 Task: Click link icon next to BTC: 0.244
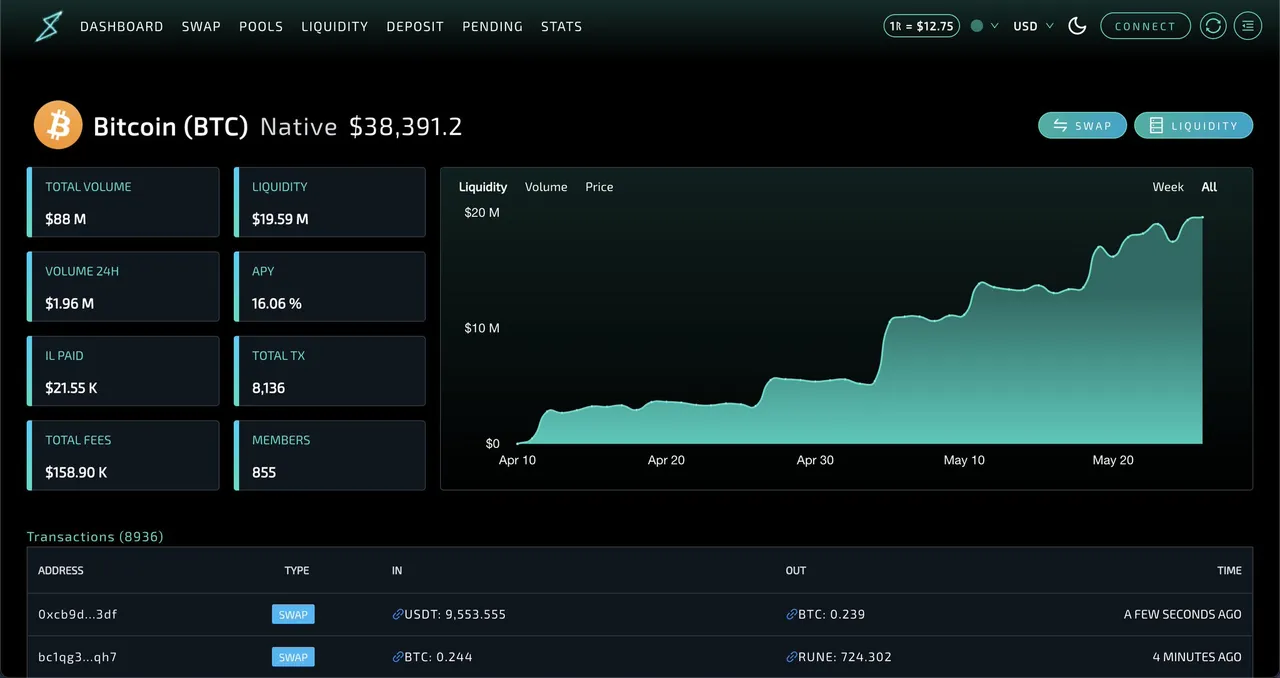pos(397,657)
